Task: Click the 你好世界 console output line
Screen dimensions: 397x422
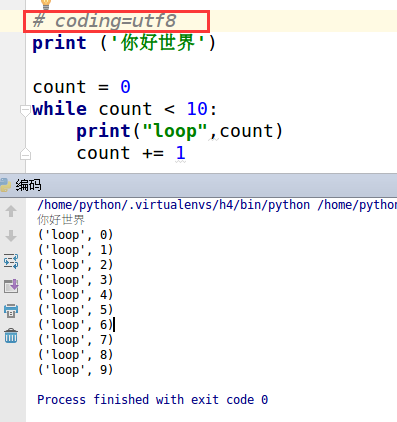Action: [x=61, y=220]
